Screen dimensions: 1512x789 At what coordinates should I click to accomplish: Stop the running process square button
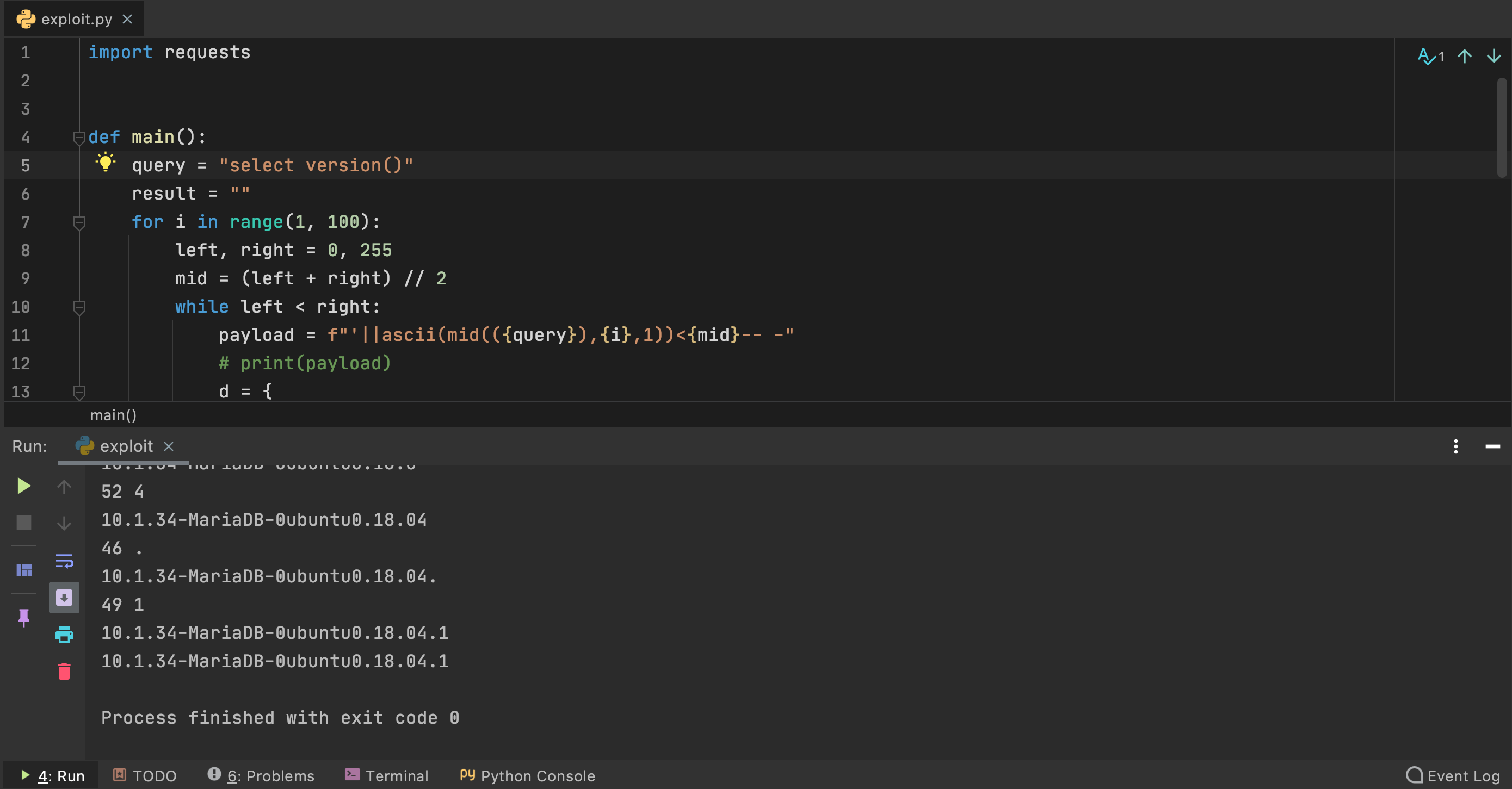(x=23, y=522)
